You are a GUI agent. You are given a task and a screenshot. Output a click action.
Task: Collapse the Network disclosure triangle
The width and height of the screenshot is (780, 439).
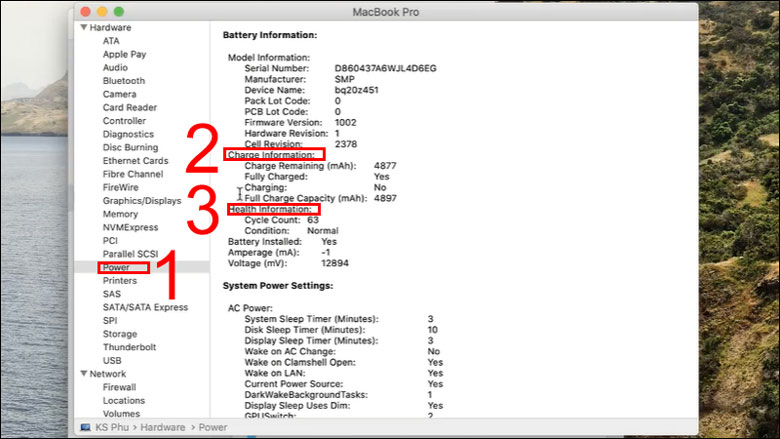pos(83,374)
